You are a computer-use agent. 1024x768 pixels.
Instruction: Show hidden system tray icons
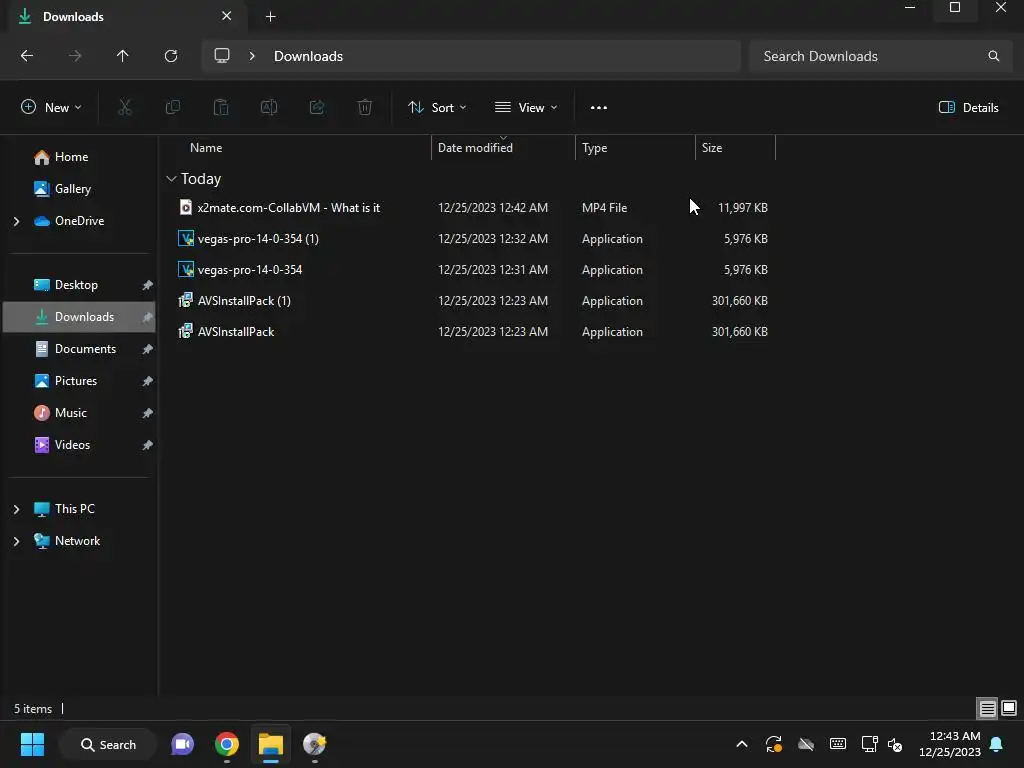(x=742, y=744)
